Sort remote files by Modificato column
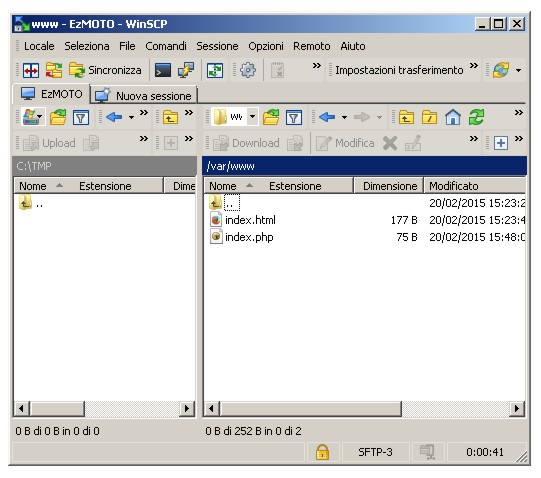The height and width of the screenshot is (478, 541). coord(475,186)
